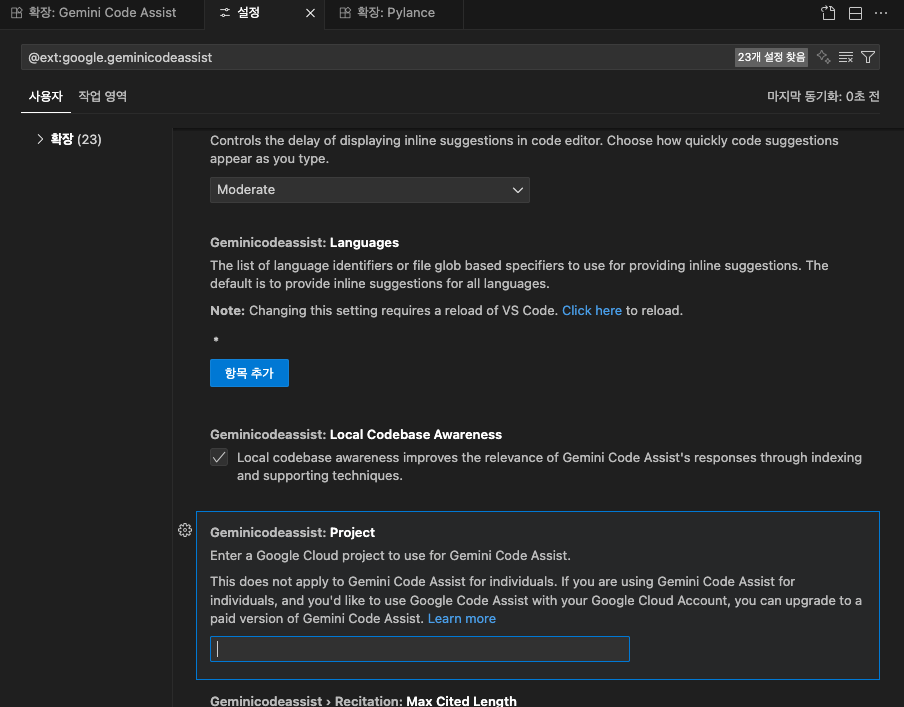Expand the 확장 (23) tree item

pos(67,139)
